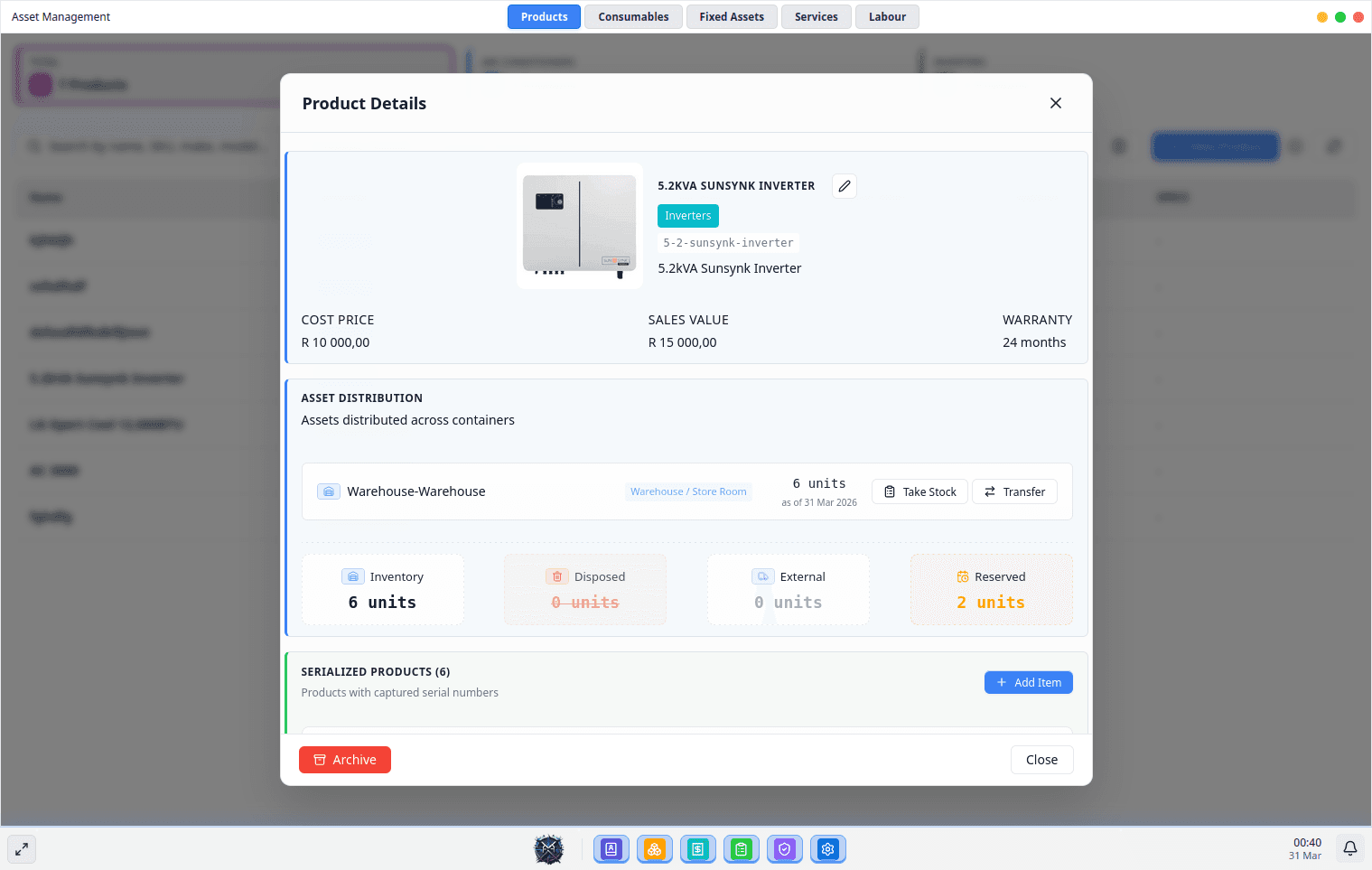Open notifications bell icon
The image size is (1372, 870).
1350,848
